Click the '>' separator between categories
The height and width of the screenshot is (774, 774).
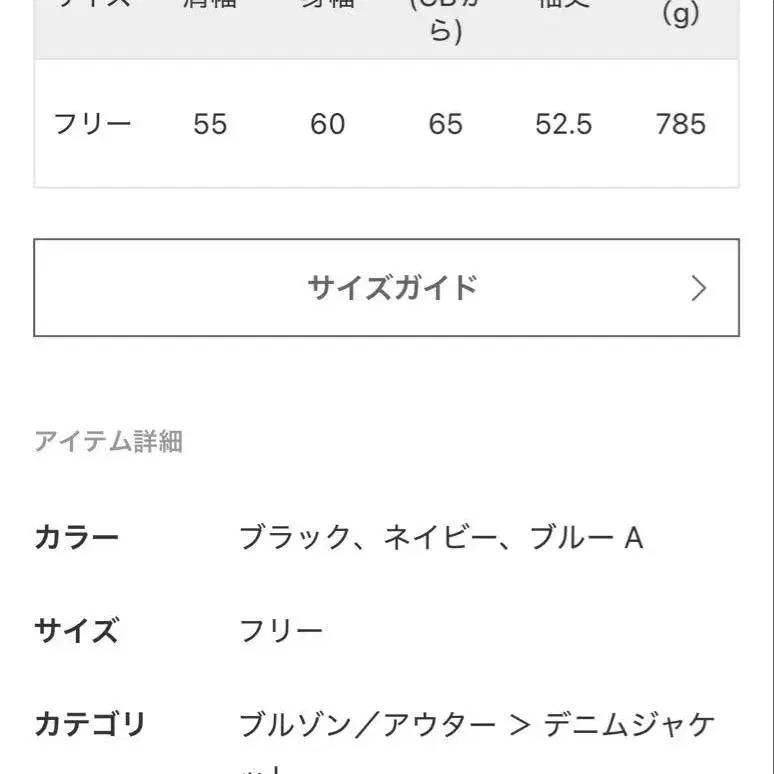pyautogui.click(x=519, y=724)
